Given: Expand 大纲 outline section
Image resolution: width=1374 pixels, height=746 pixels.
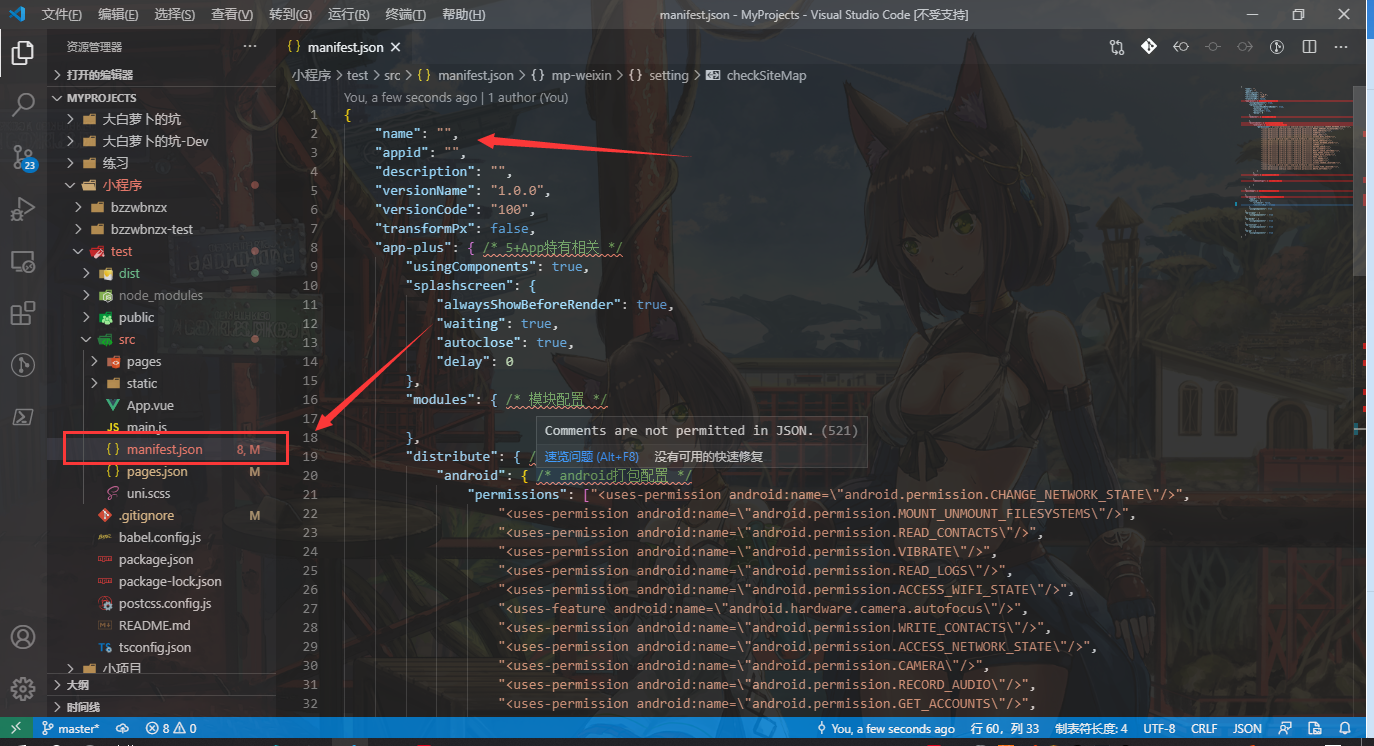Looking at the screenshot, I should tap(162, 685).
